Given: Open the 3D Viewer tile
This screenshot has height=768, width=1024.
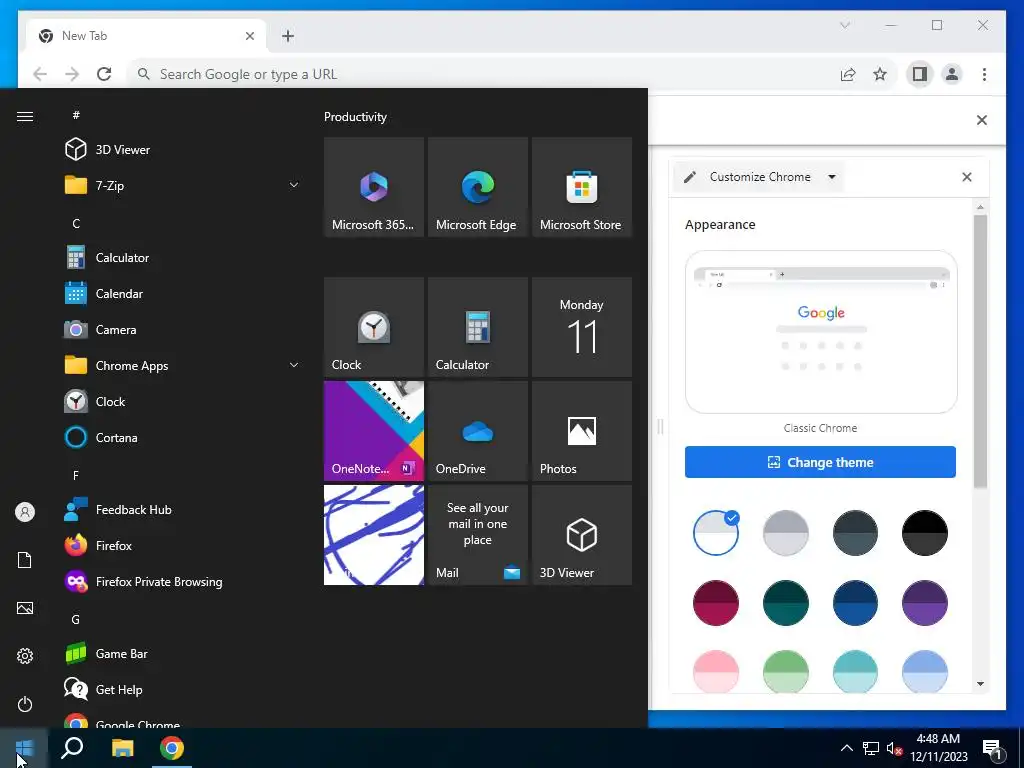Looking at the screenshot, I should click(582, 535).
